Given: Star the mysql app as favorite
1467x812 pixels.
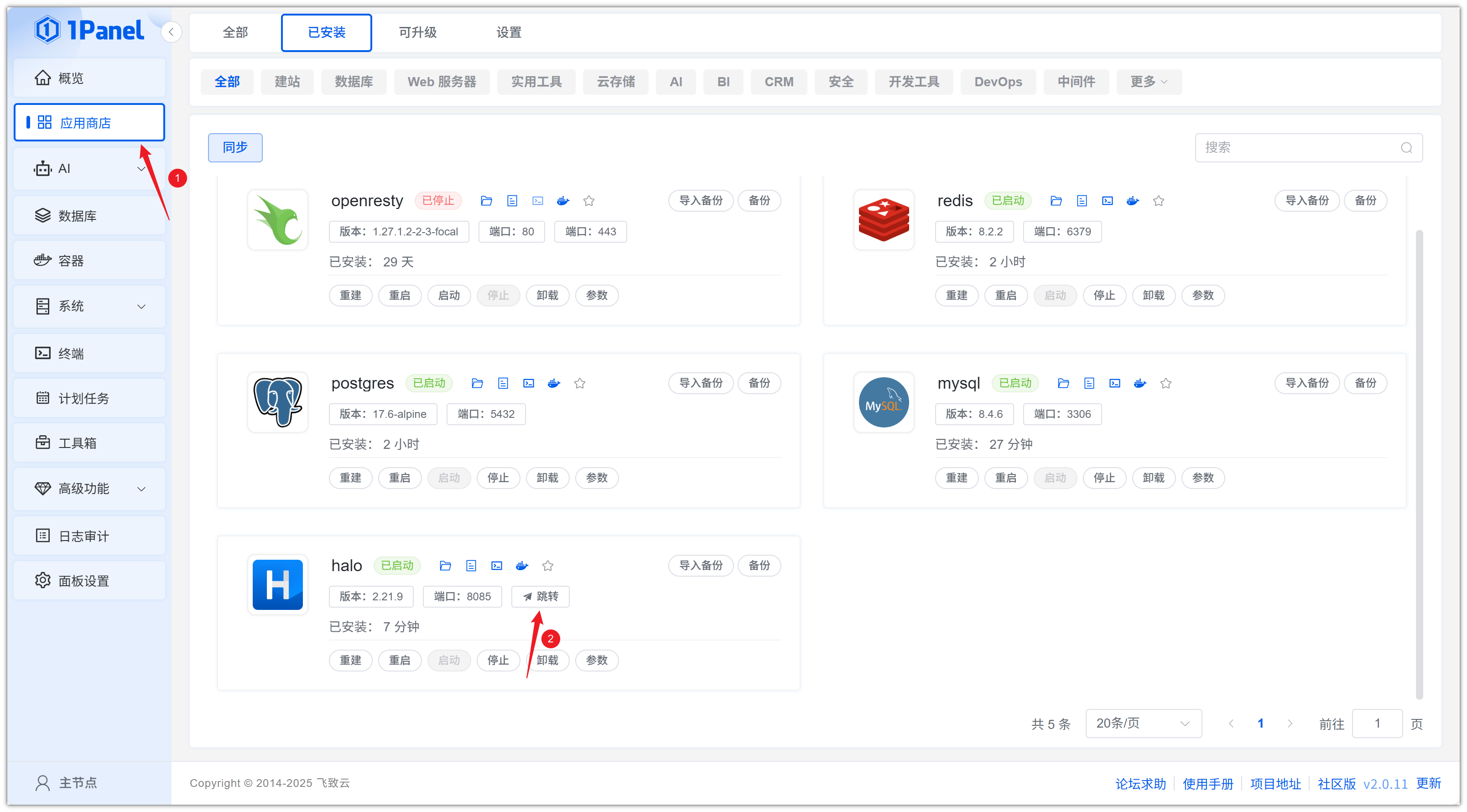Looking at the screenshot, I should (x=1166, y=383).
